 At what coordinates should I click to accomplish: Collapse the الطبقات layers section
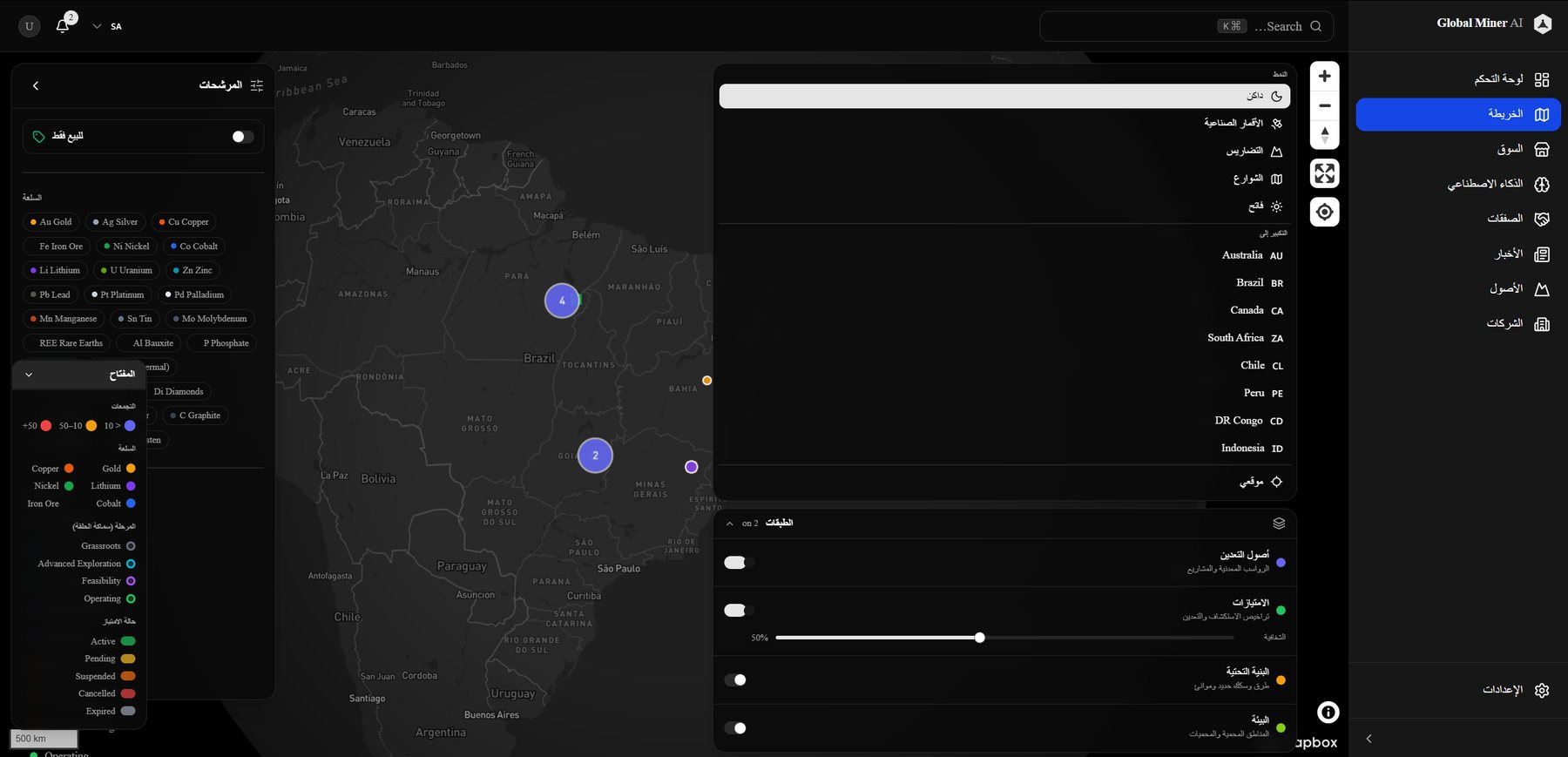730,524
